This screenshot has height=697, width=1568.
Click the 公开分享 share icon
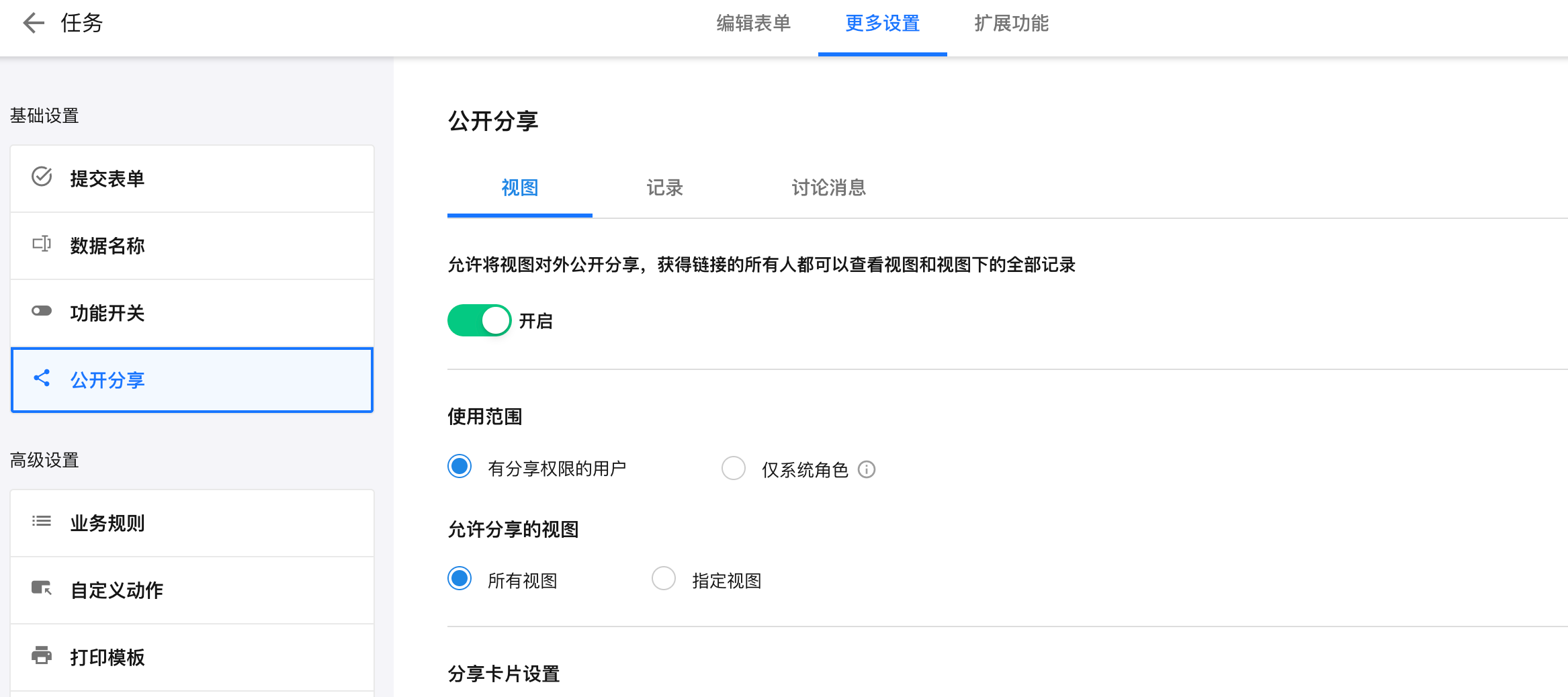[x=42, y=378]
